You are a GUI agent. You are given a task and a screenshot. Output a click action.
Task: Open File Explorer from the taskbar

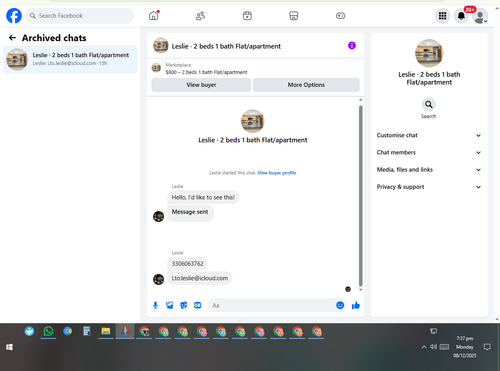pos(106,331)
